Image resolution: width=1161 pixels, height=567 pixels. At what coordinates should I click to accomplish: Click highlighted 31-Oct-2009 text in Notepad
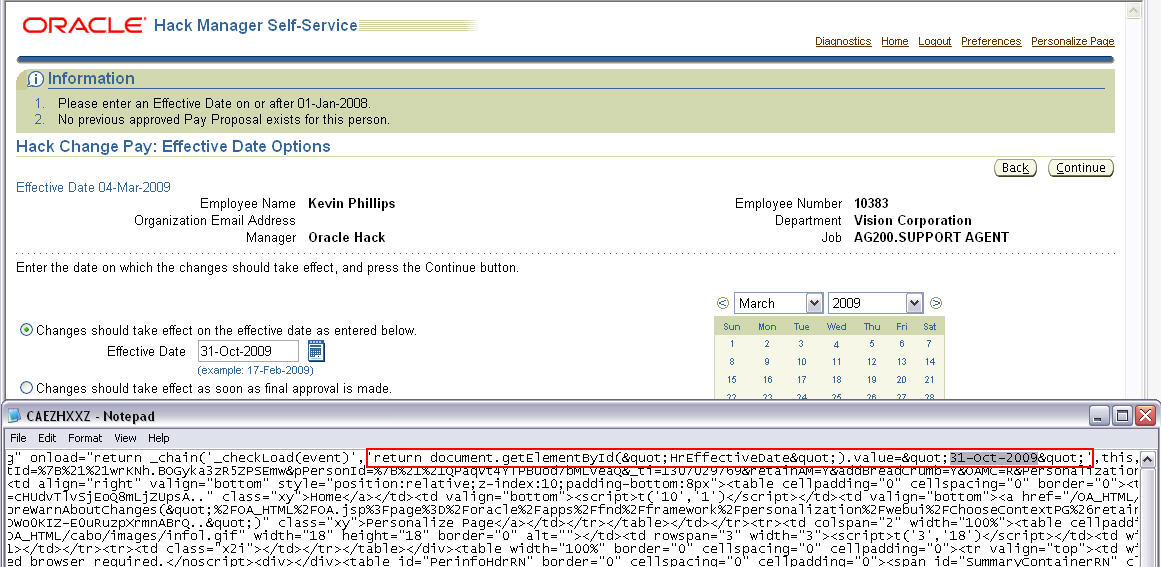994,457
